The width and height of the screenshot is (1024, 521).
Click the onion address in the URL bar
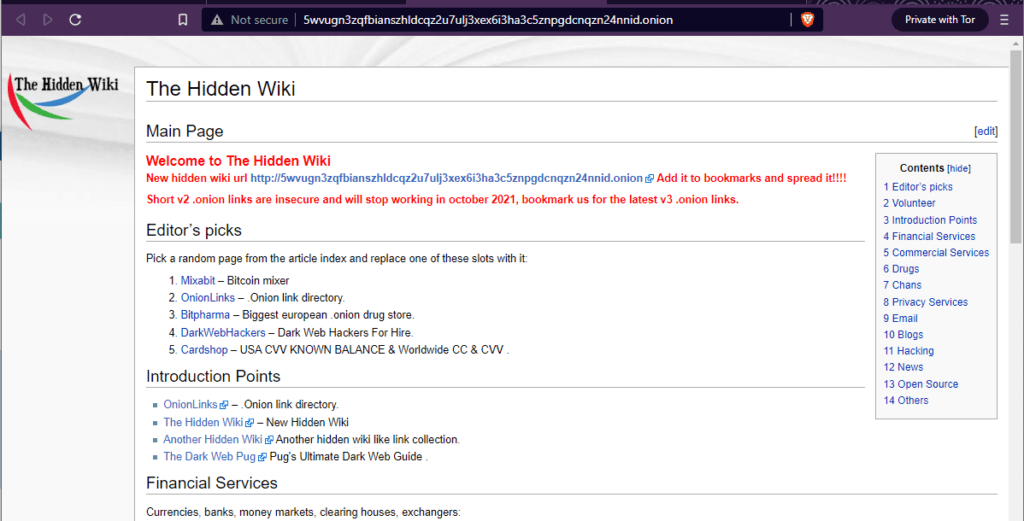[x=488, y=20]
